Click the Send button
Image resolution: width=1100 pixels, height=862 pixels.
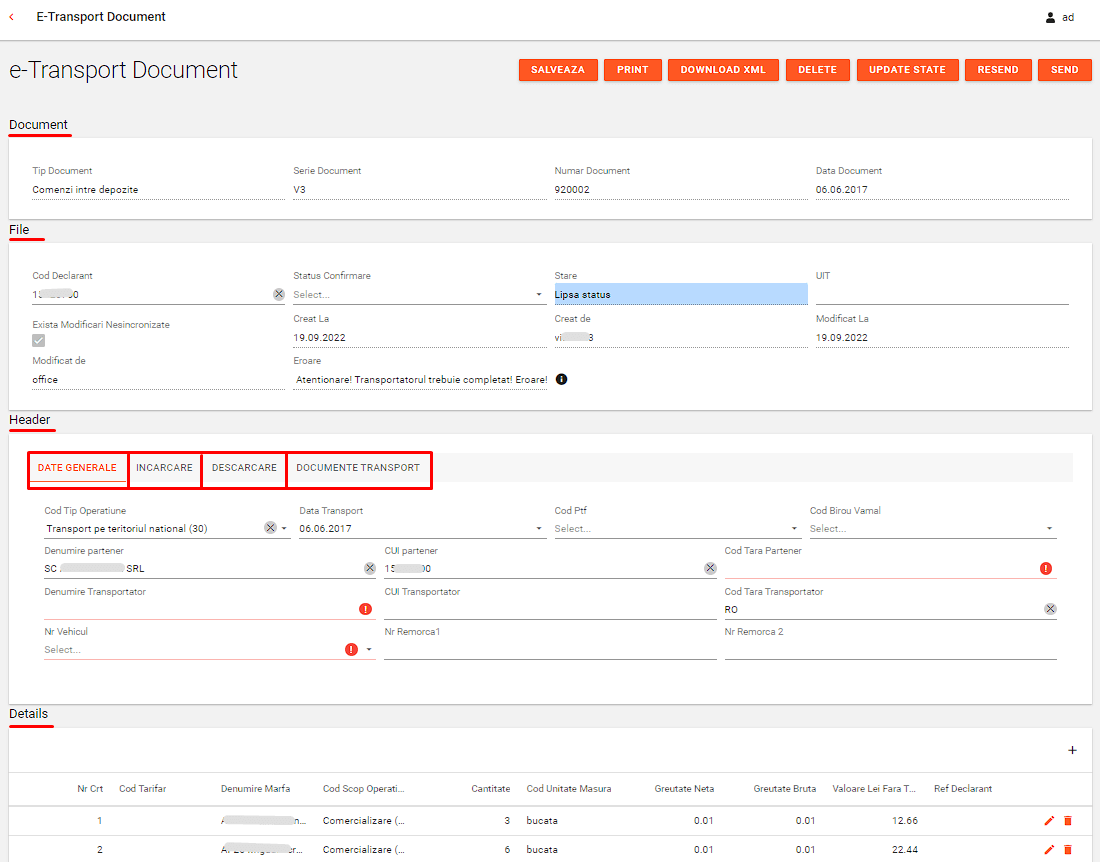pyautogui.click(x=1064, y=69)
